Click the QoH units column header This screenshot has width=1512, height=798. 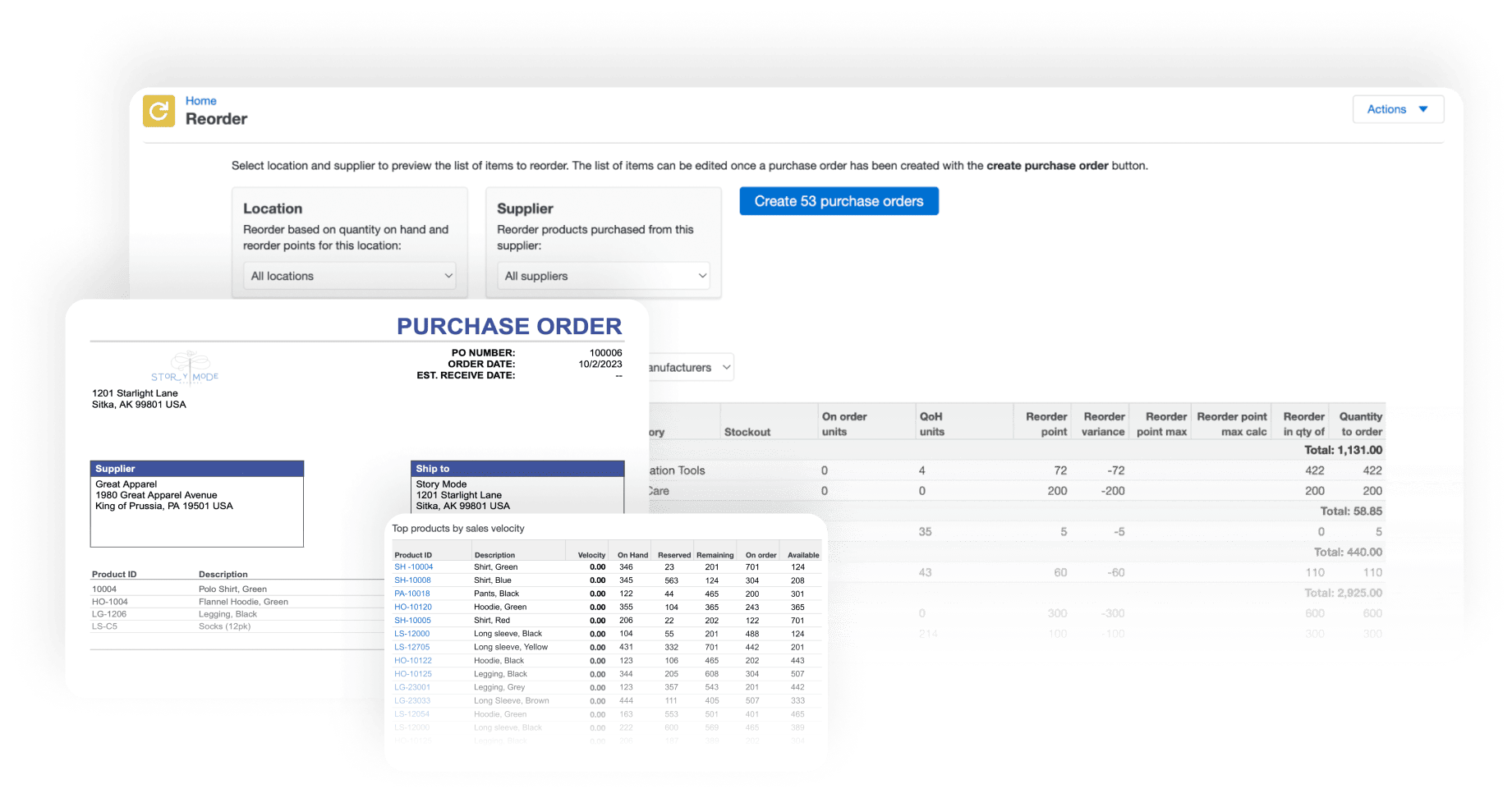pos(931,424)
